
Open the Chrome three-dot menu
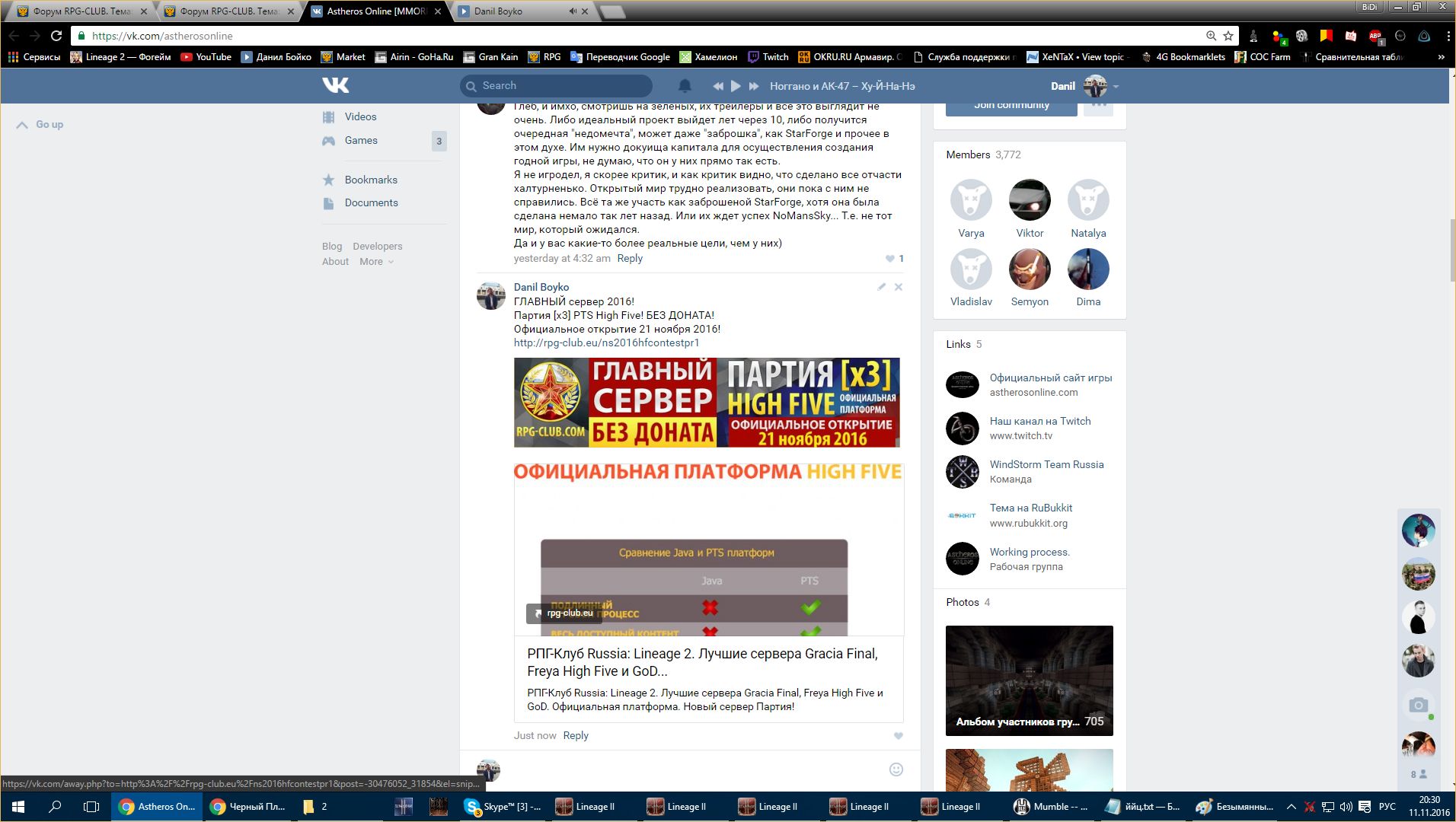(1448, 36)
